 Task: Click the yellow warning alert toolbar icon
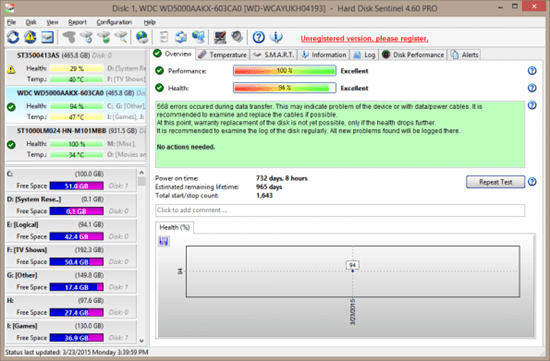tap(30, 37)
